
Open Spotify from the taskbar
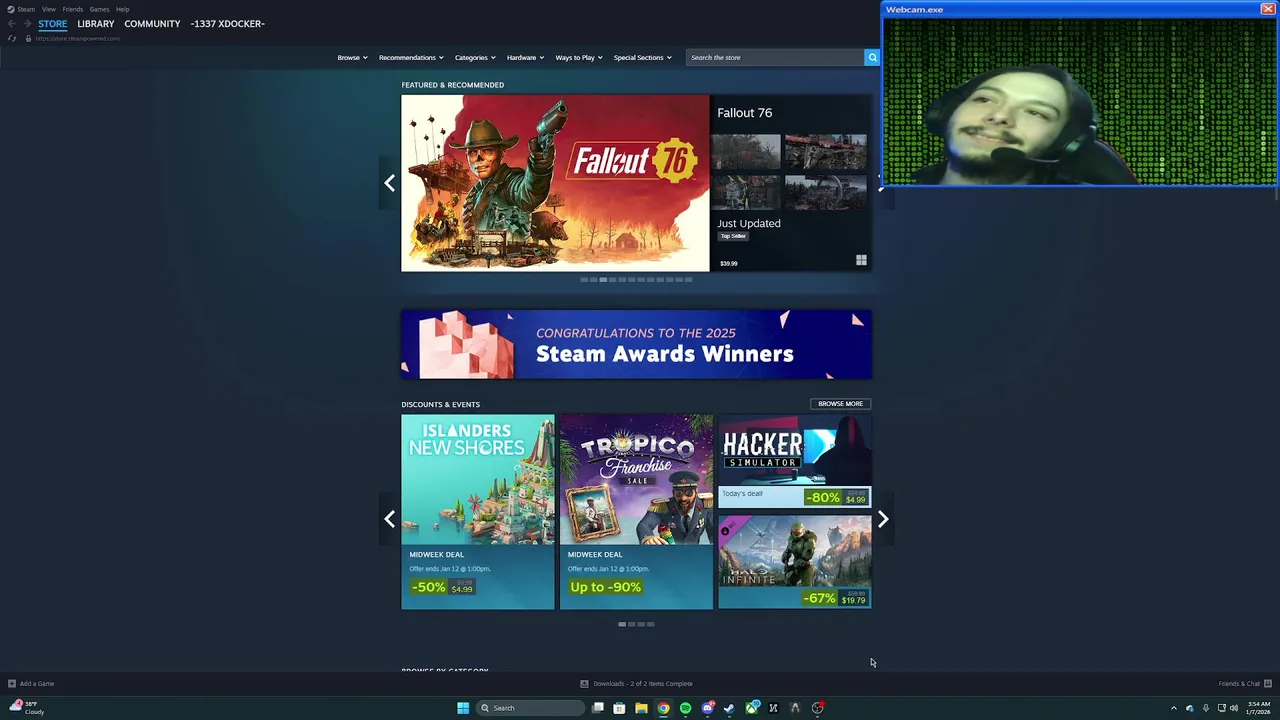(x=685, y=708)
